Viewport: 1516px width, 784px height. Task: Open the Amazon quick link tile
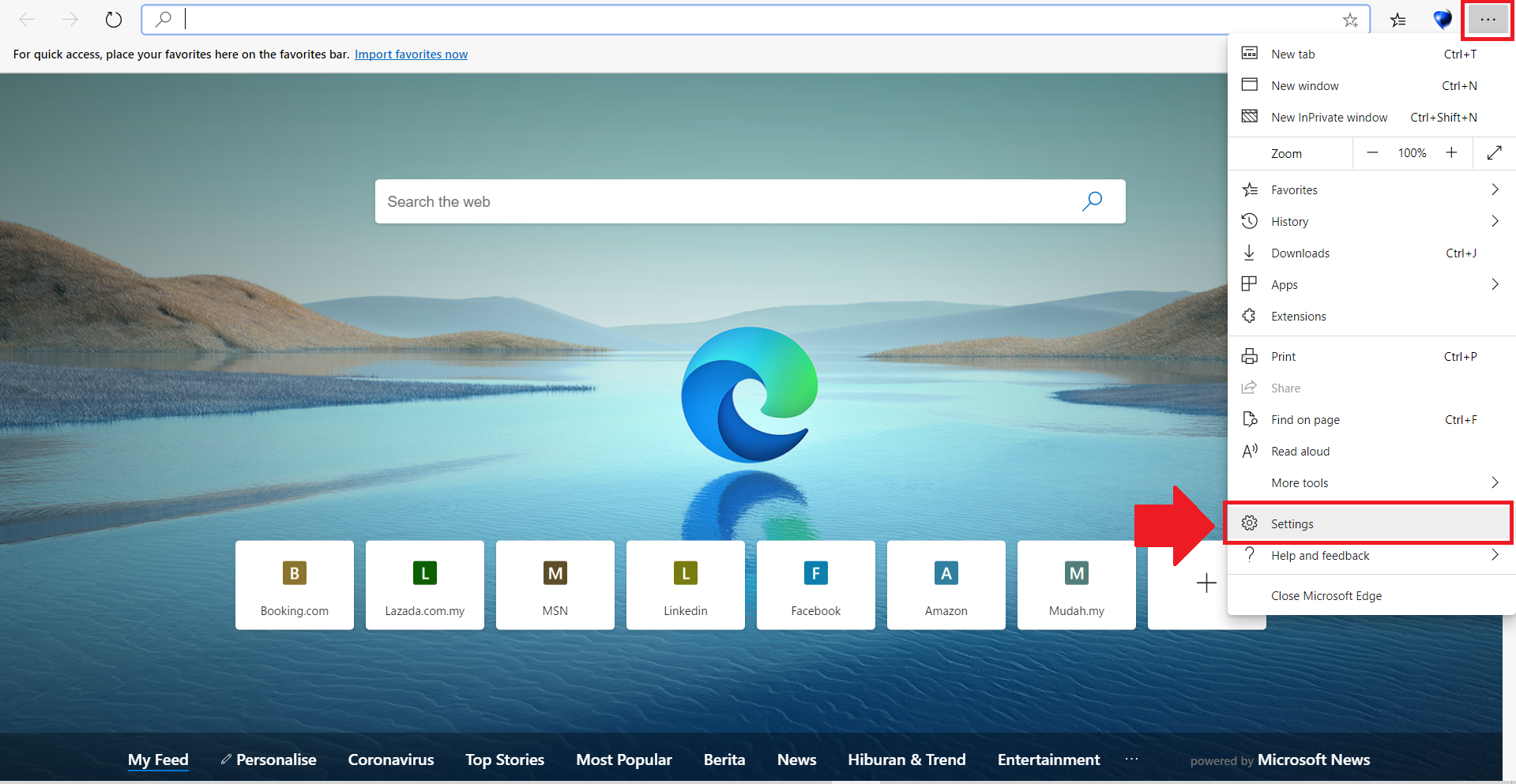(946, 585)
